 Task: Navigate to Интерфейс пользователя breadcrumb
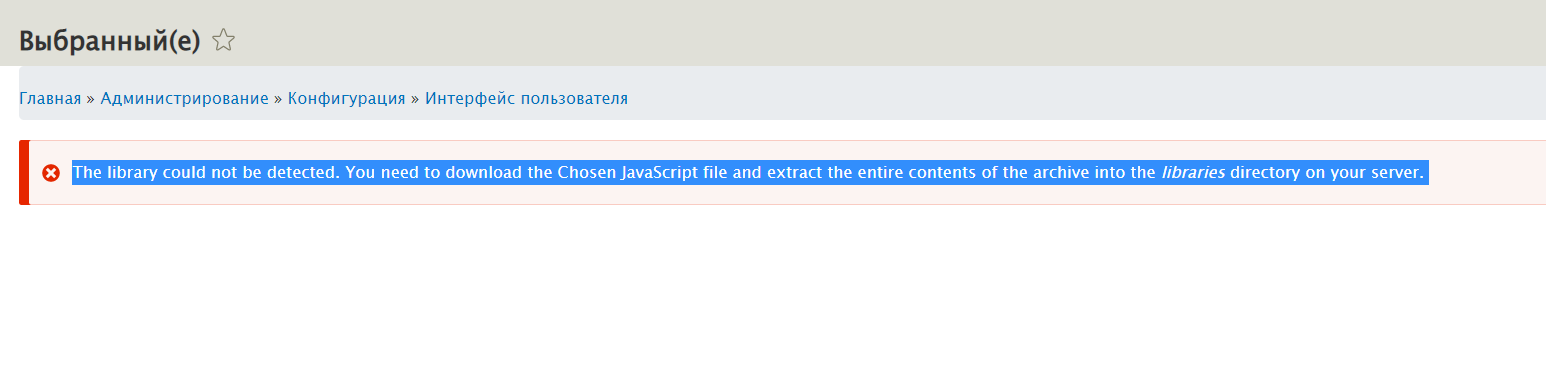pos(526,98)
